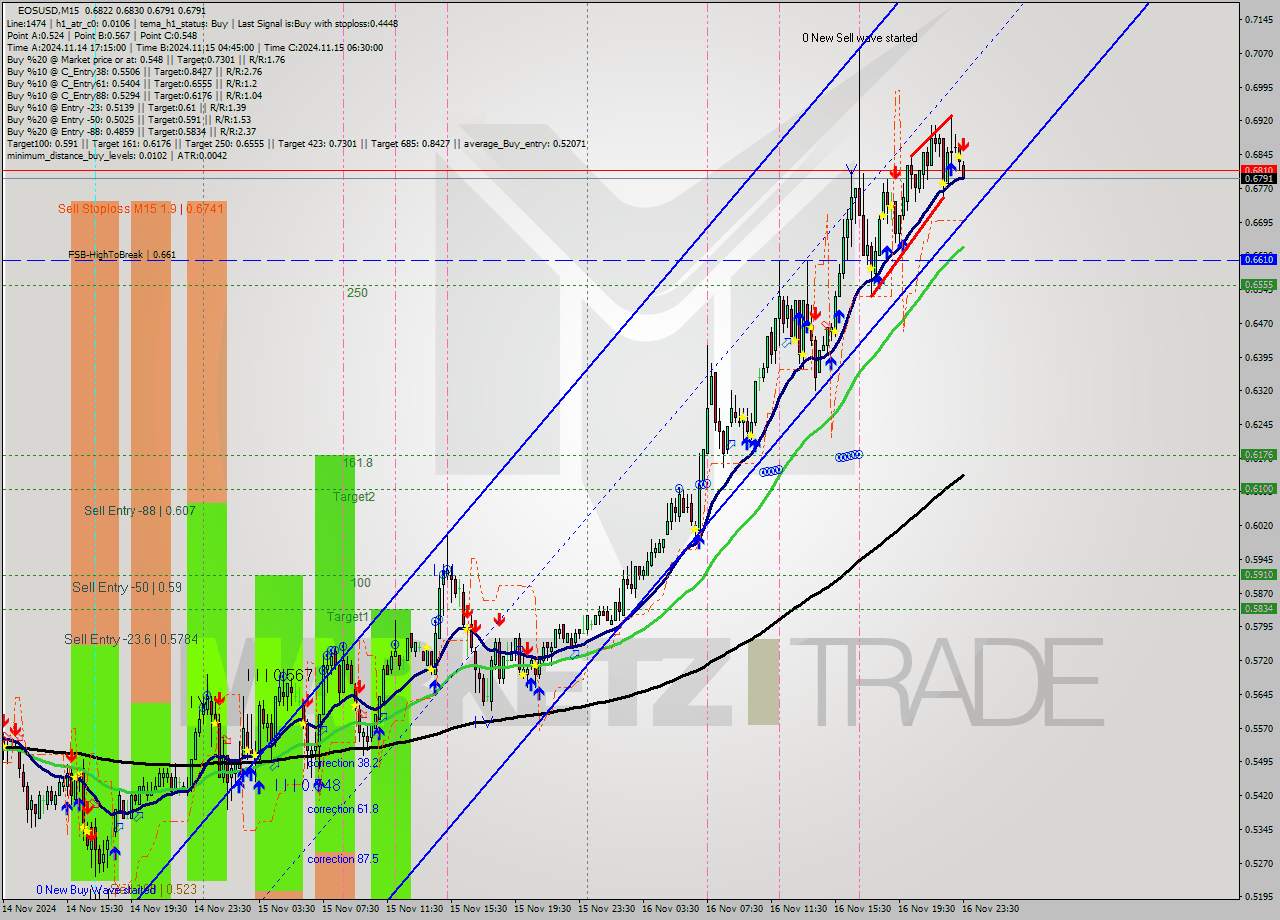Select the 0.6470 price axis value
1280x920 pixels.
(1257, 324)
